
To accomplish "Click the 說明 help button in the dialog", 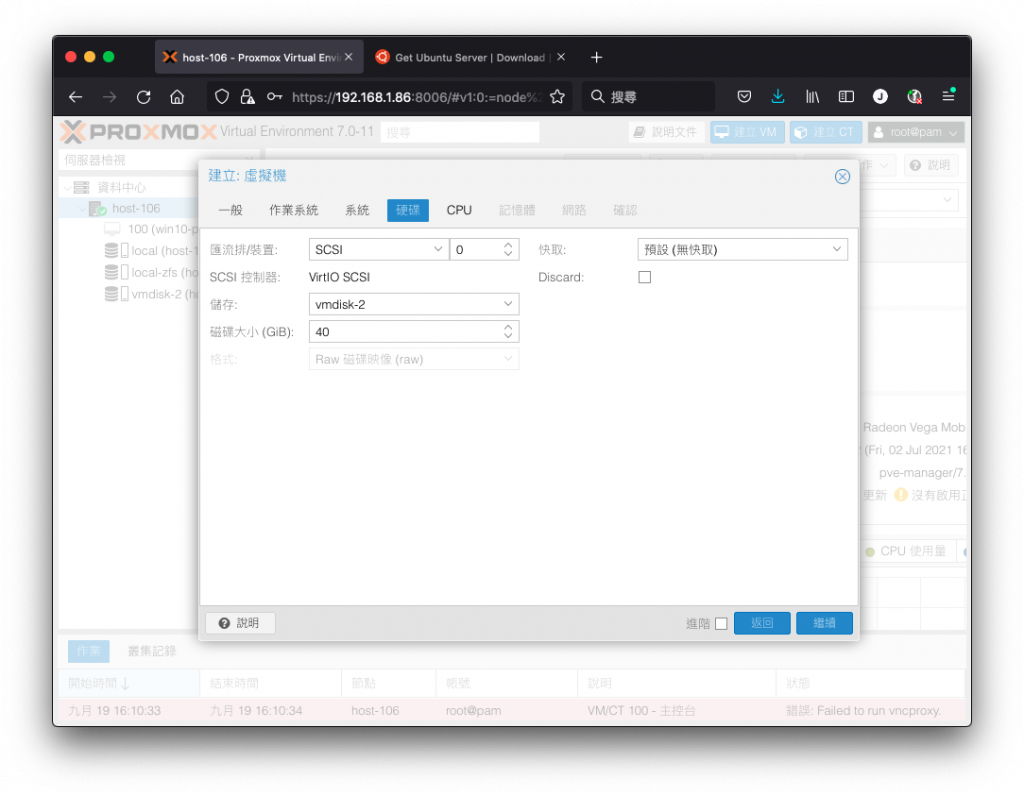I will [240, 623].
